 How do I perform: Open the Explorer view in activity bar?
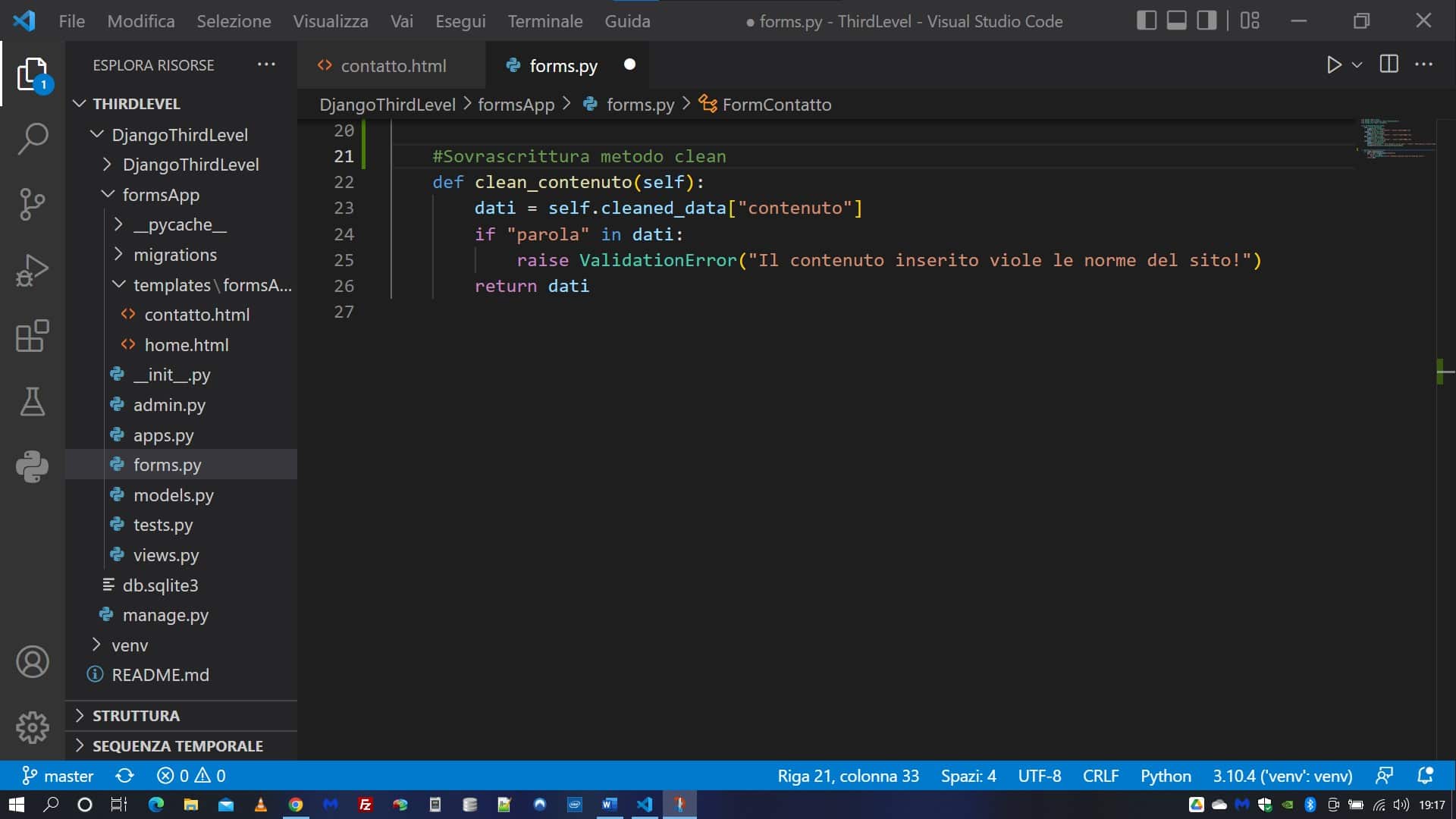(x=33, y=74)
